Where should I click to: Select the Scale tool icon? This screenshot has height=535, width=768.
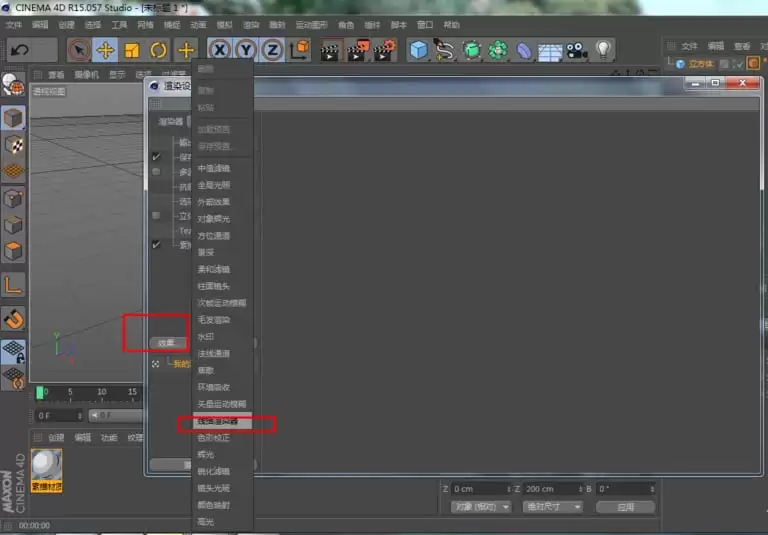click(x=131, y=50)
